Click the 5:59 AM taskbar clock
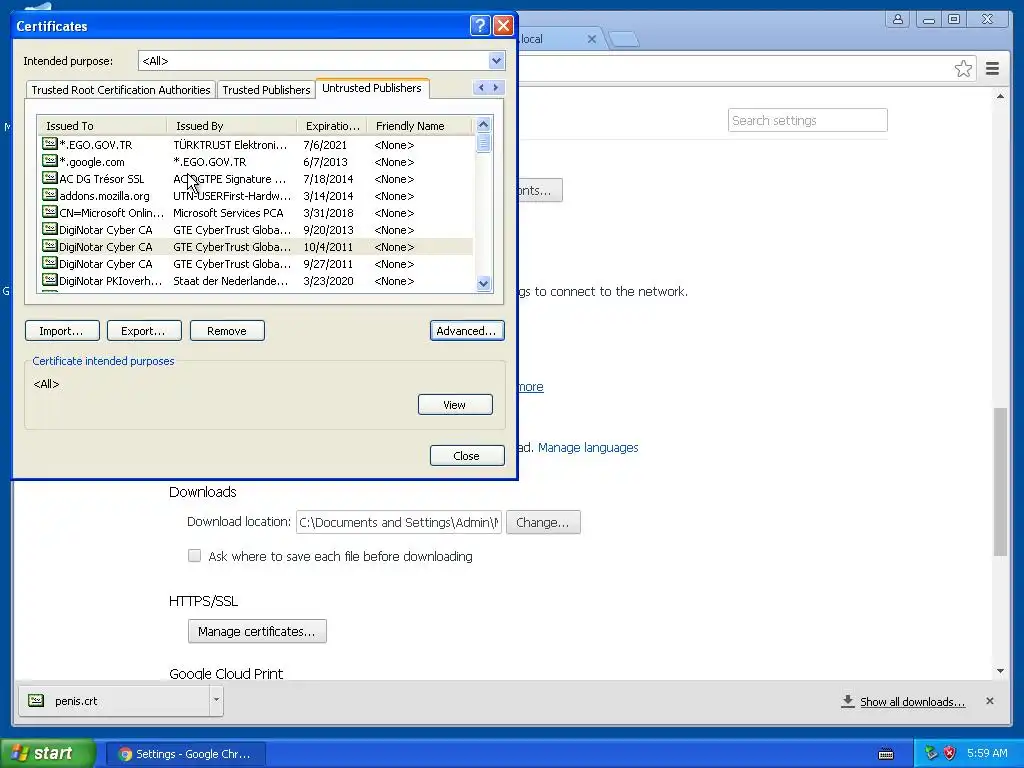Image resolution: width=1024 pixels, height=768 pixels. pos(987,753)
